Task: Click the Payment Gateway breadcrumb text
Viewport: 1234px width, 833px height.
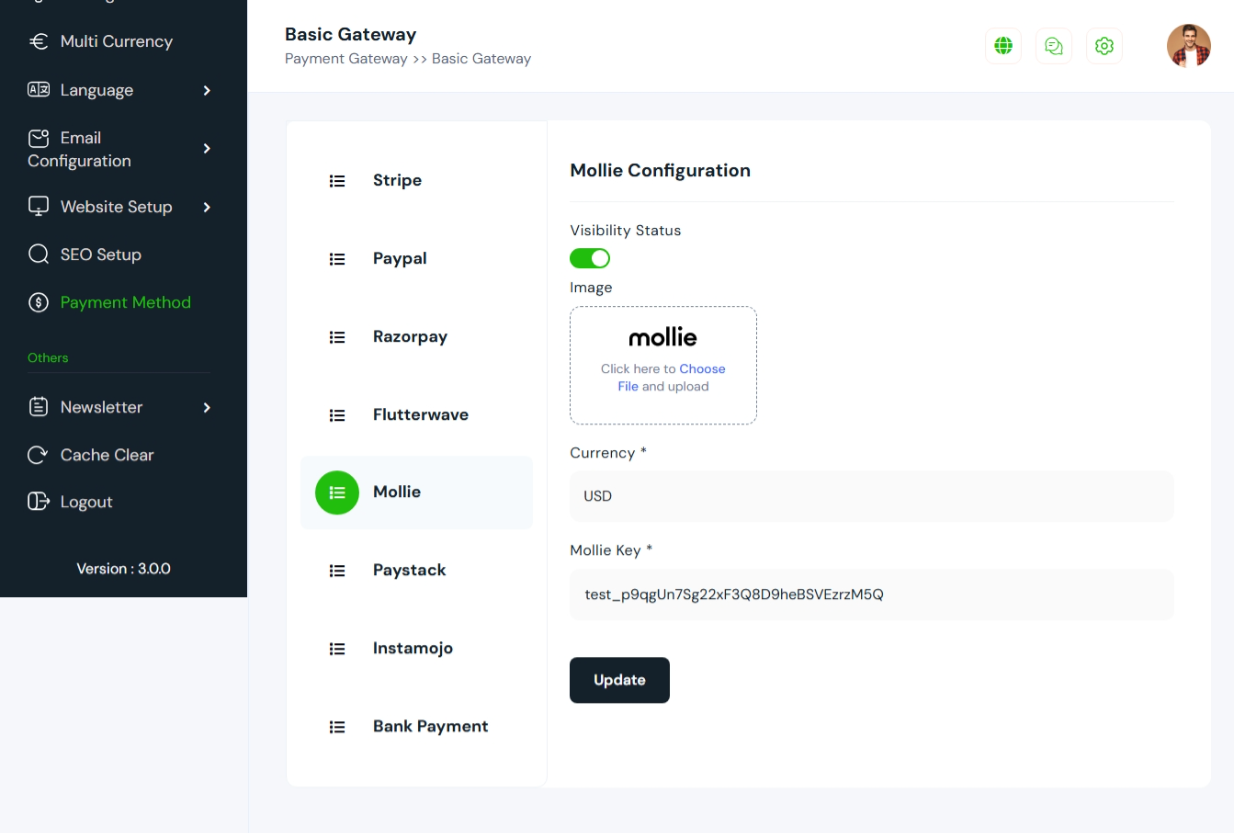Action: tap(346, 59)
